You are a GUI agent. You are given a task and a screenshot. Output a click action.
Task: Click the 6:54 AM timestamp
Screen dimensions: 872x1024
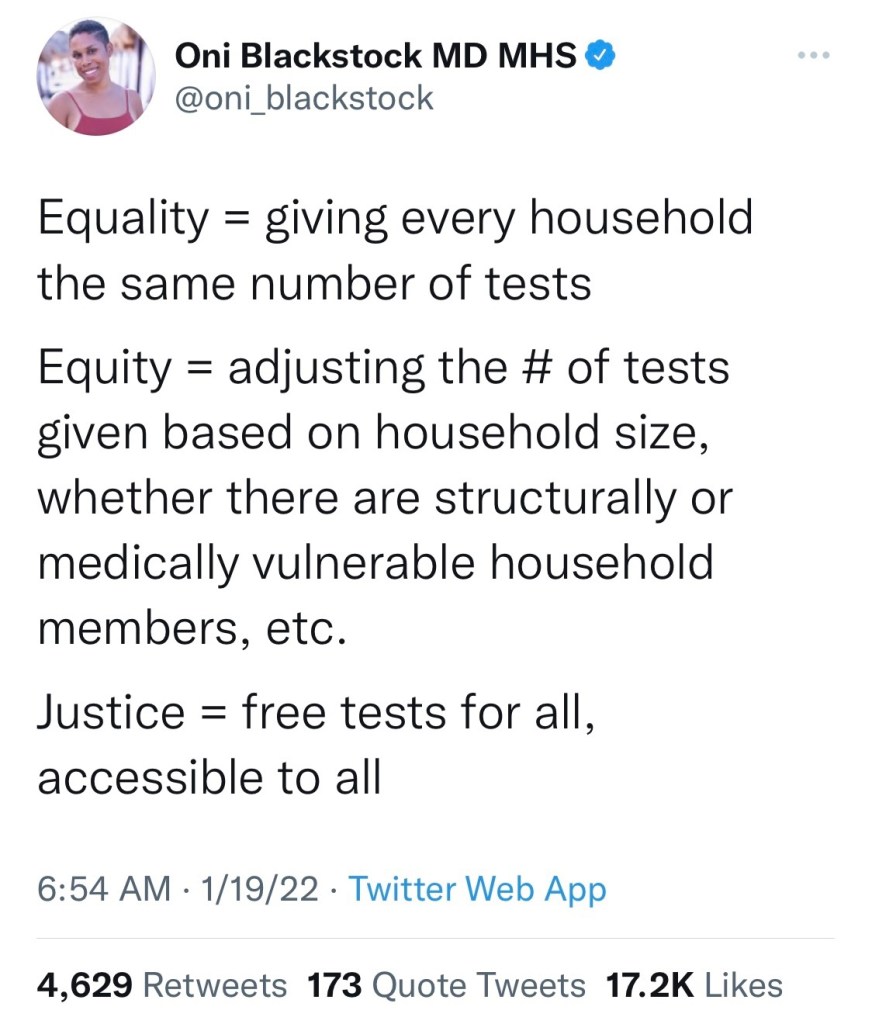click(x=104, y=888)
